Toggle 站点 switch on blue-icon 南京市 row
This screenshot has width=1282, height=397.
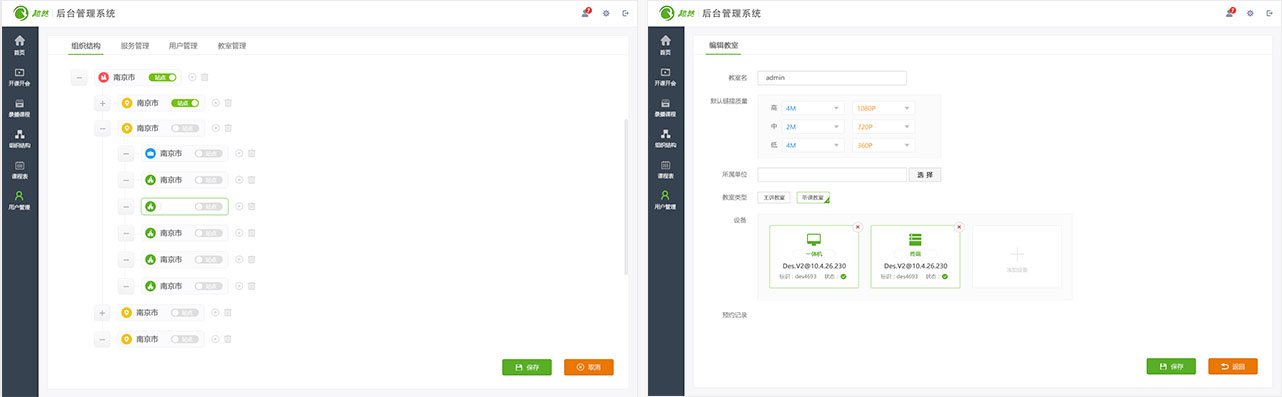click(x=209, y=153)
